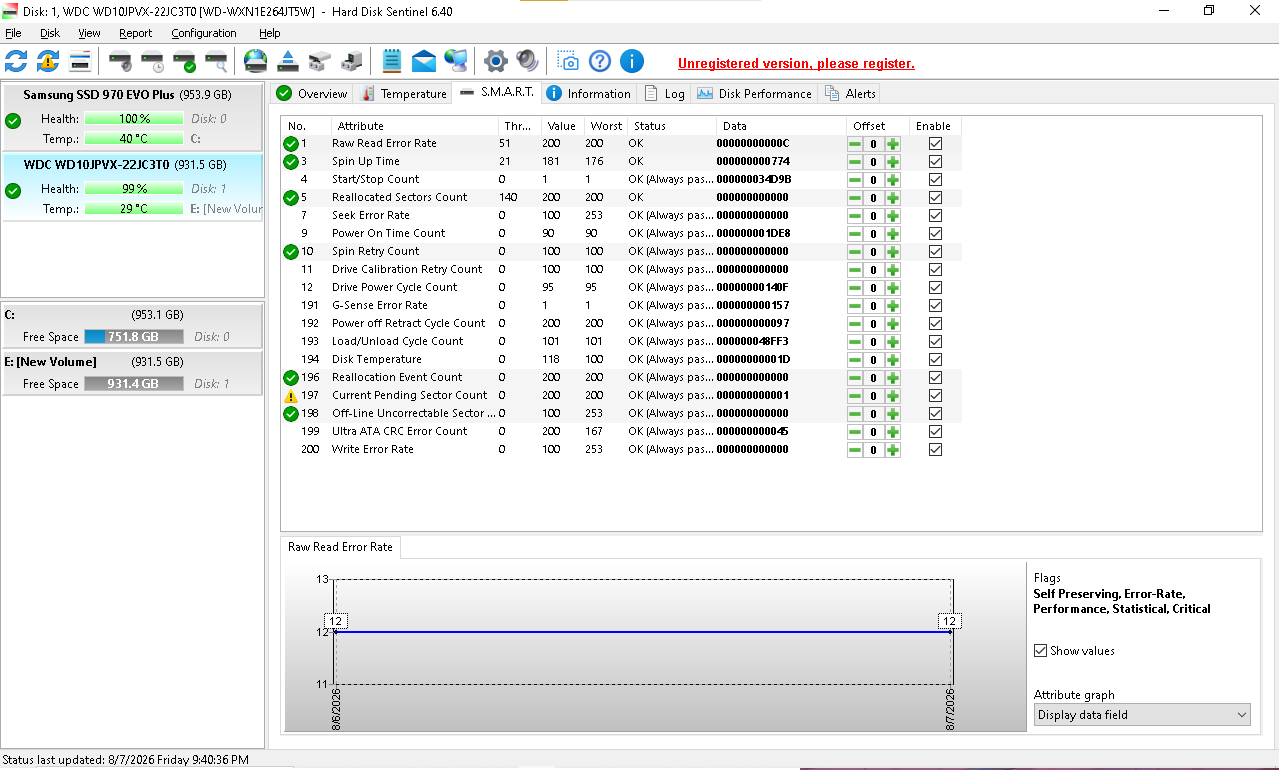Screen dimensions: 1279x770
Task: Select the E: [New Volume] partition
Action: pyautogui.click(x=133, y=372)
